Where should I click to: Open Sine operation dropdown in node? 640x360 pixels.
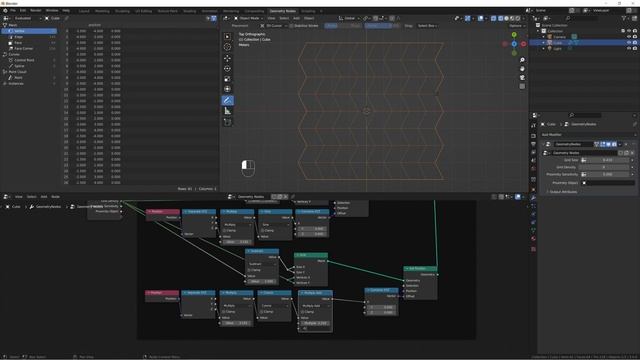point(275,225)
